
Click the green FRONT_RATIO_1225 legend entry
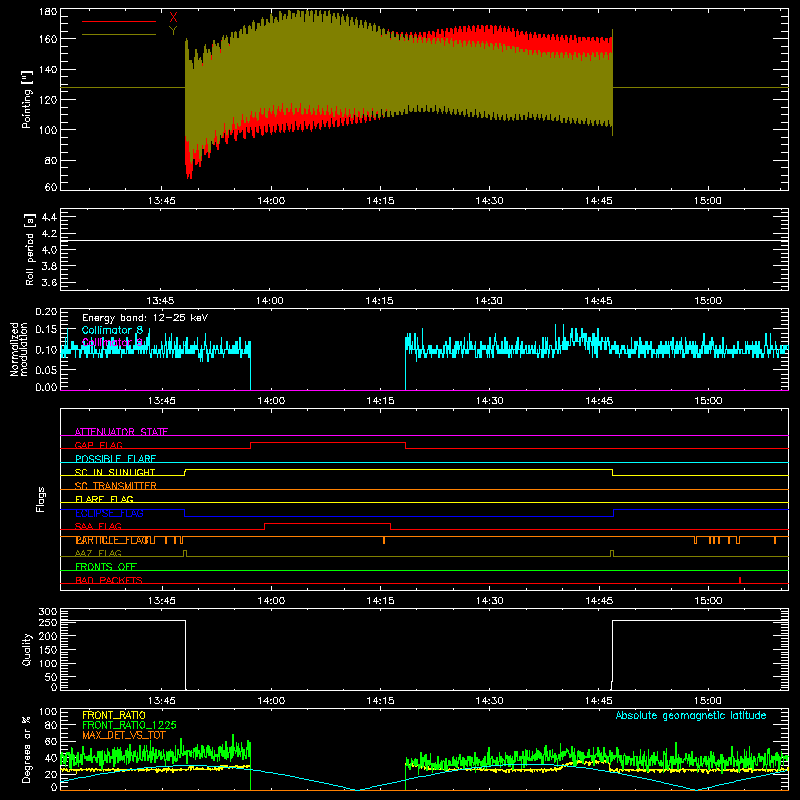[129, 725]
